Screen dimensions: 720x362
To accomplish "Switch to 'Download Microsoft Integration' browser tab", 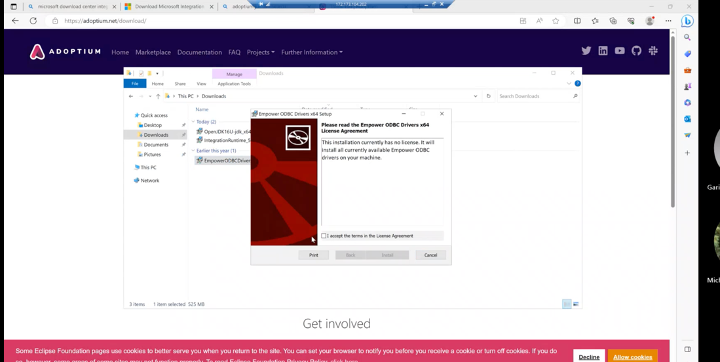I will tap(168, 6).
